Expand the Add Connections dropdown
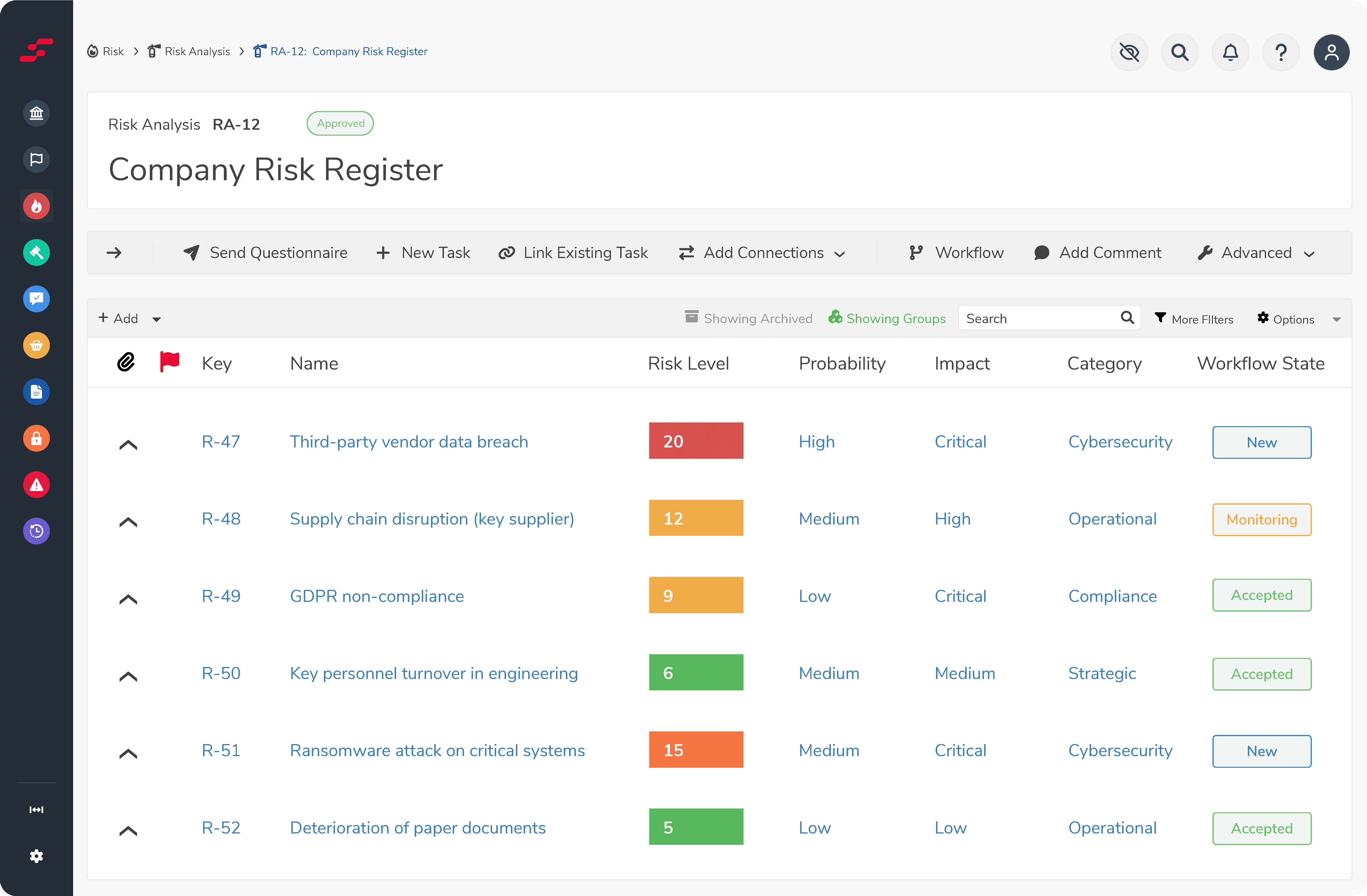The width and height of the screenshot is (1367, 896). (762, 253)
